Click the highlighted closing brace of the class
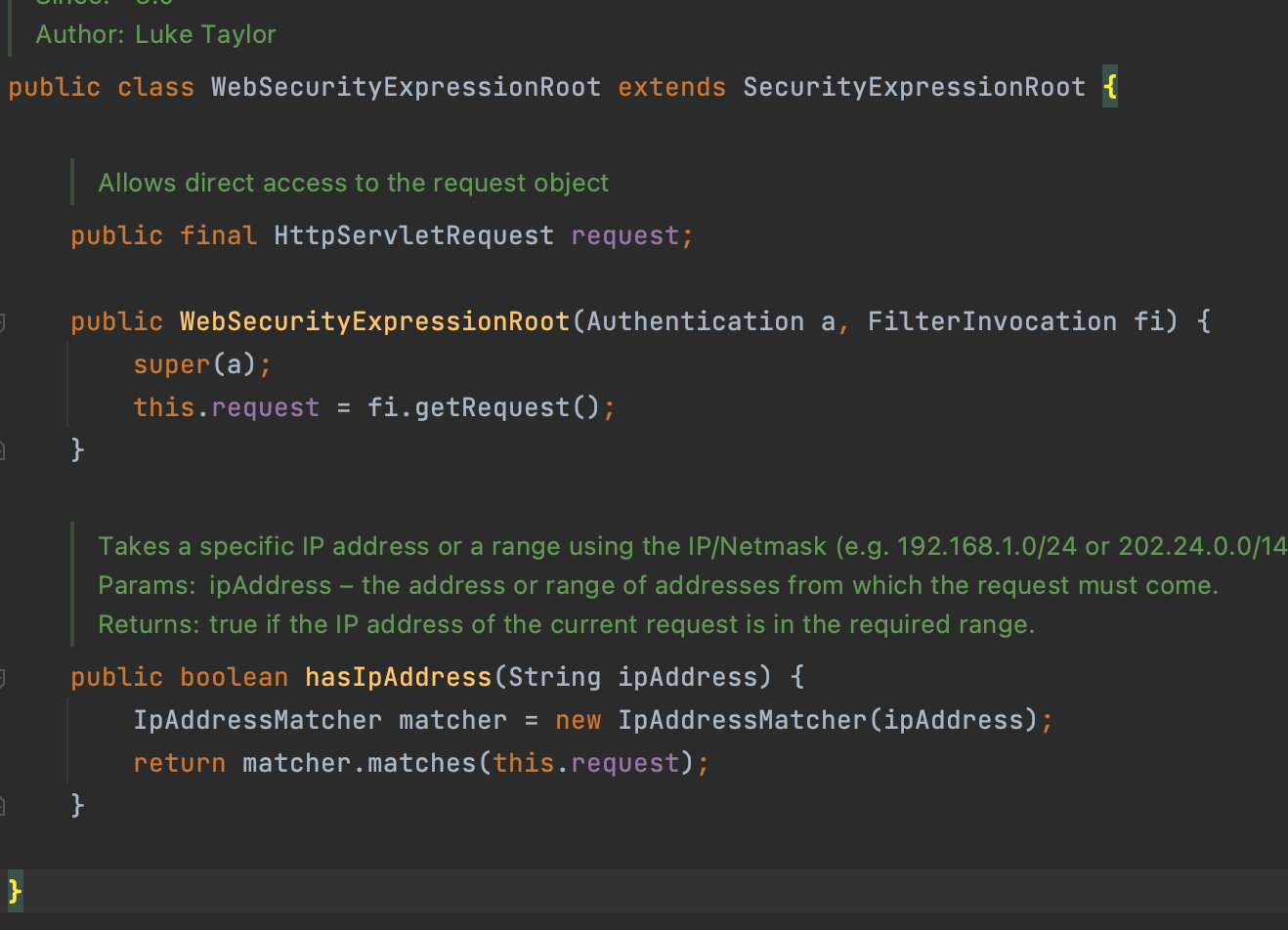1288x930 pixels. click(x=16, y=891)
